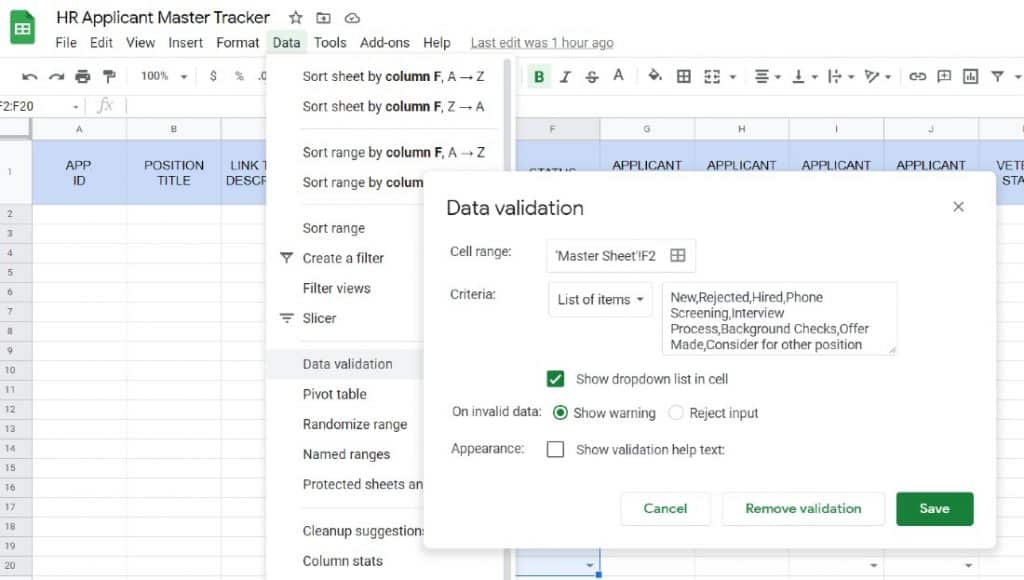This screenshot has width=1024, height=580.
Task: Apply strikethrough formatting
Action: 590,76
